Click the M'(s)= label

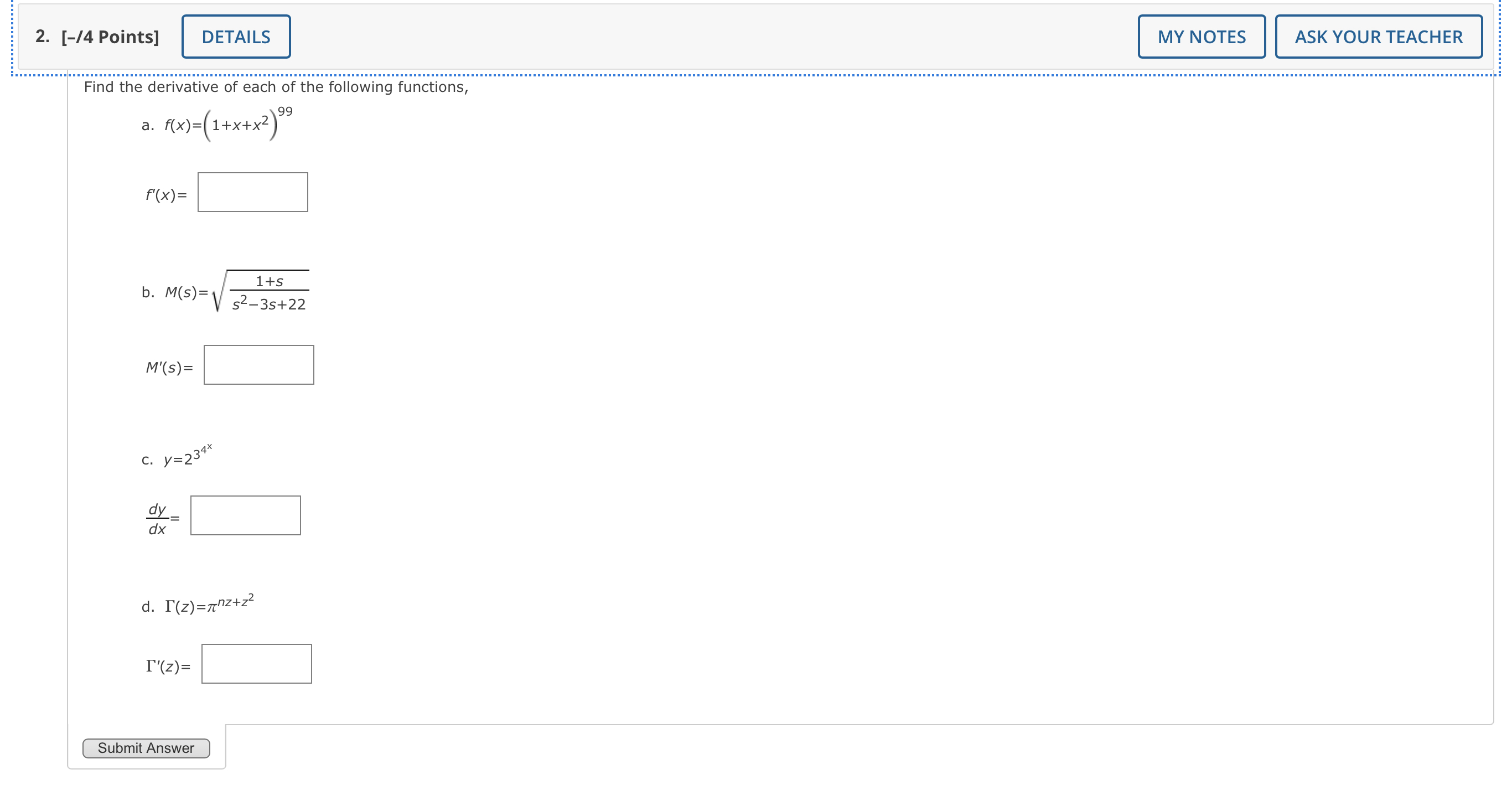pos(169,368)
